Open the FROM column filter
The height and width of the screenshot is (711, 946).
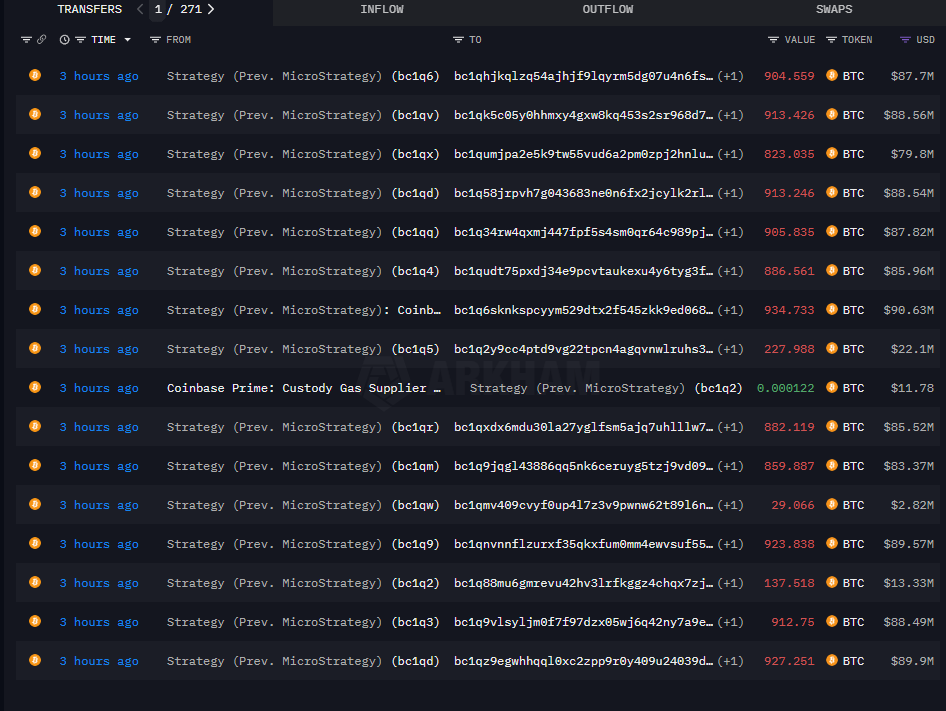[155, 40]
